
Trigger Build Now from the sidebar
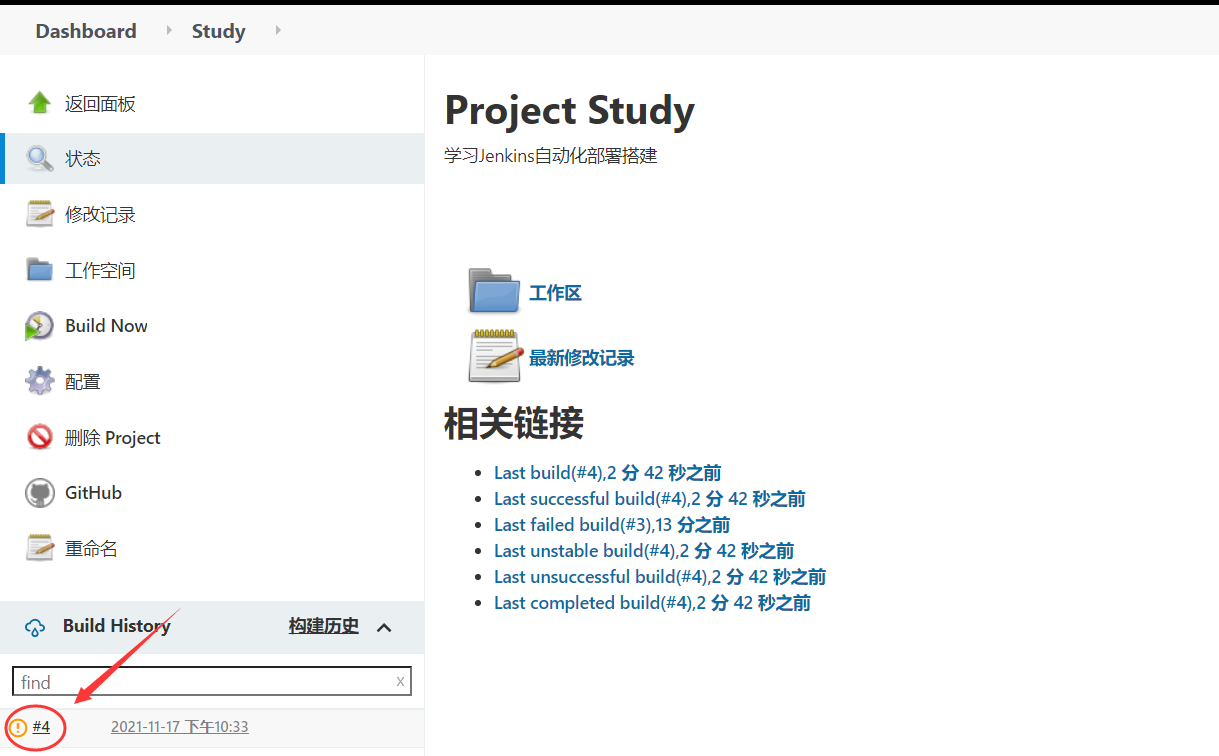(x=106, y=326)
